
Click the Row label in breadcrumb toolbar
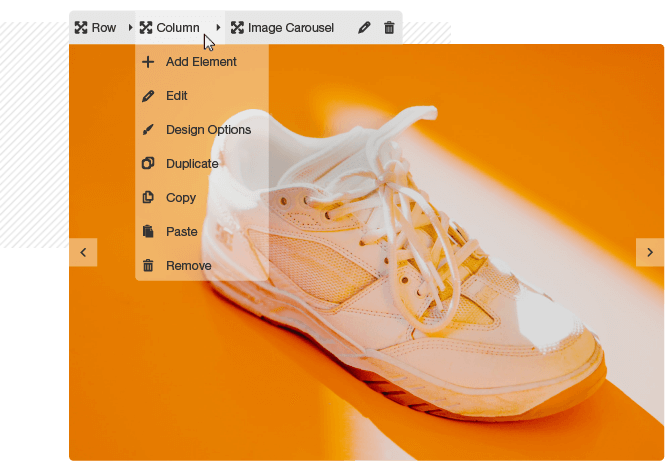tap(104, 28)
